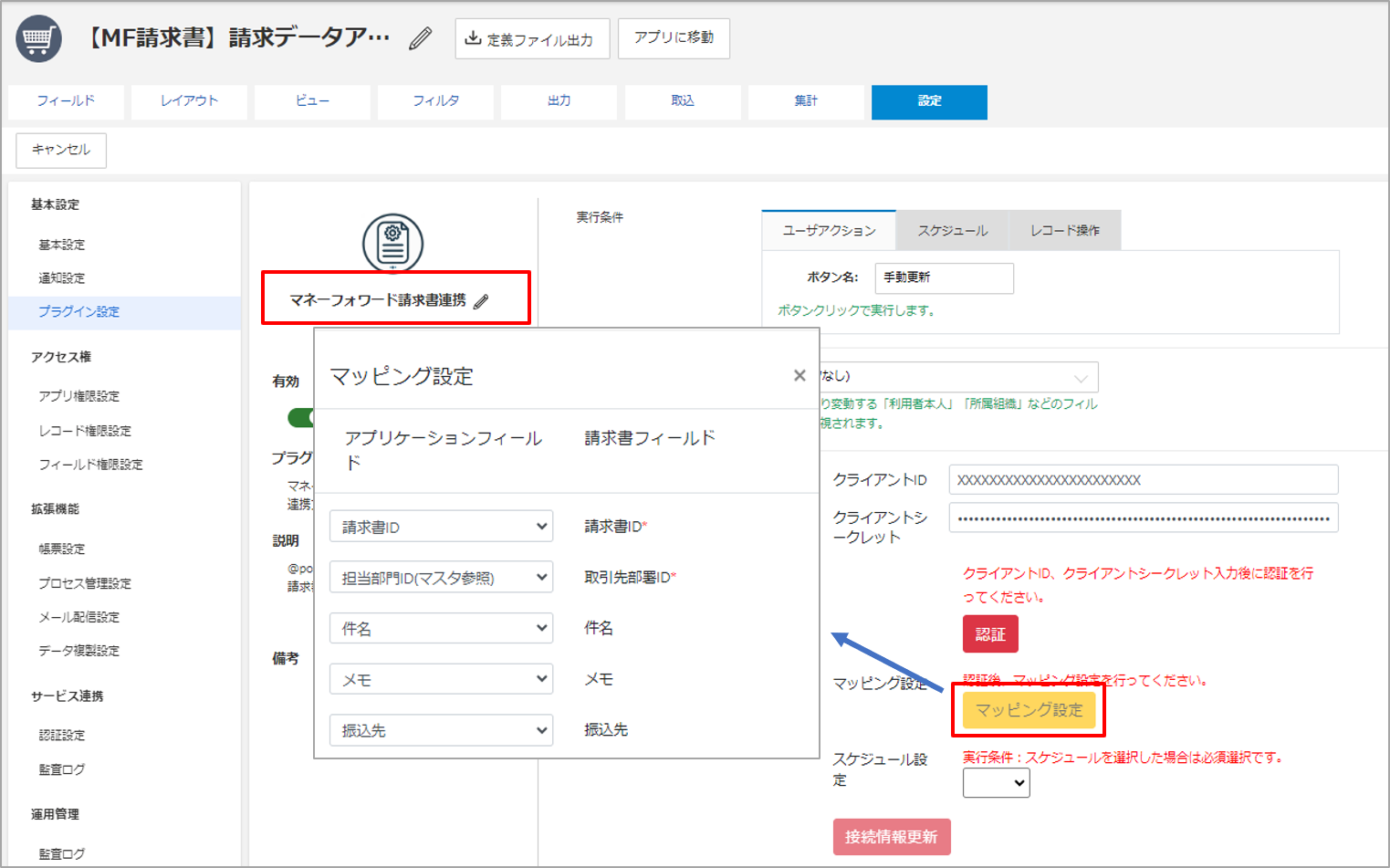This screenshot has height=868, width=1390.
Task: Open プラグイン設定 sidebar item
Action: [x=79, y=312]
